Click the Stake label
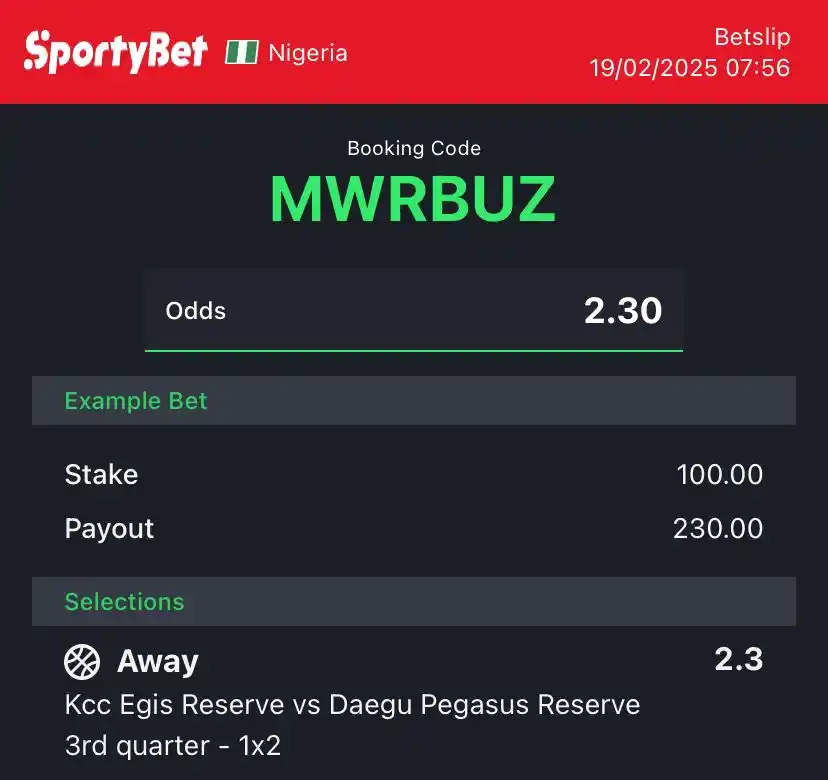The width and height of the screenshot is (828, 780). click(x=101, y=474)
